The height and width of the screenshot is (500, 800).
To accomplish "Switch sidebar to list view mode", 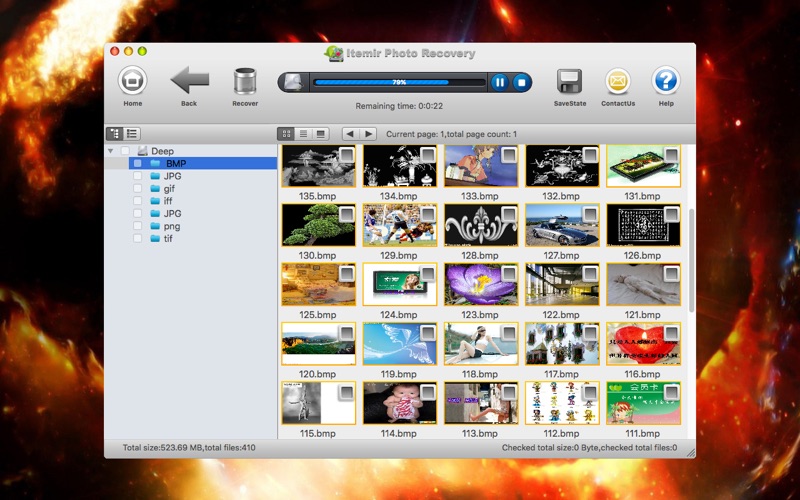I will 132,133.
